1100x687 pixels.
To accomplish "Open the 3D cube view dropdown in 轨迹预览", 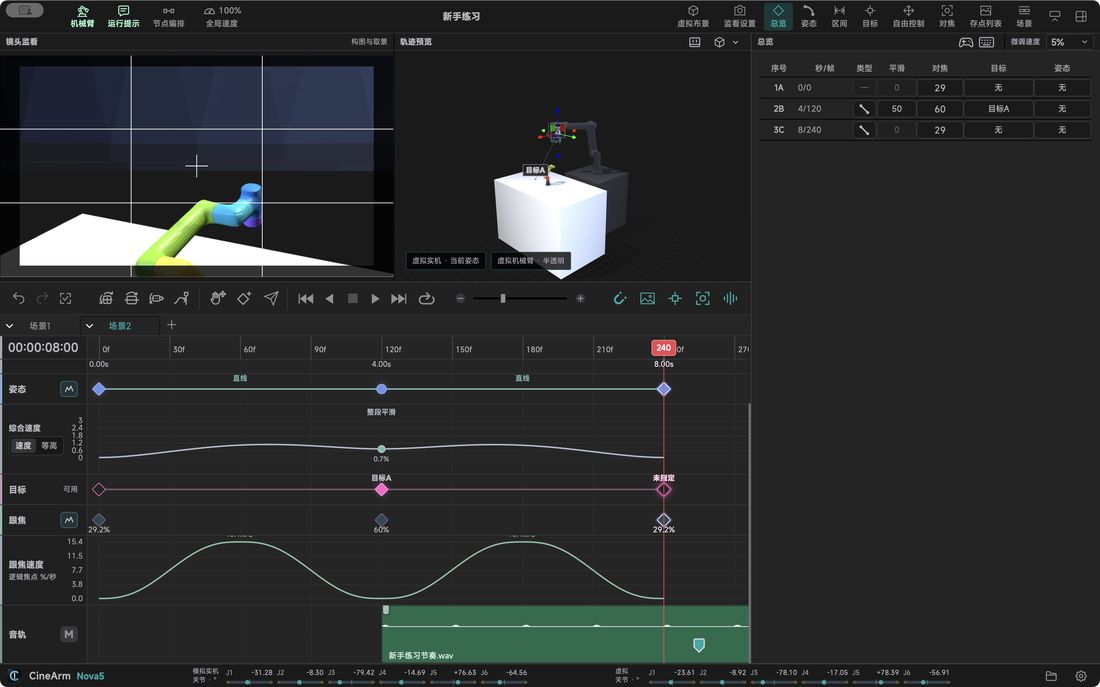I will point(725,42).
